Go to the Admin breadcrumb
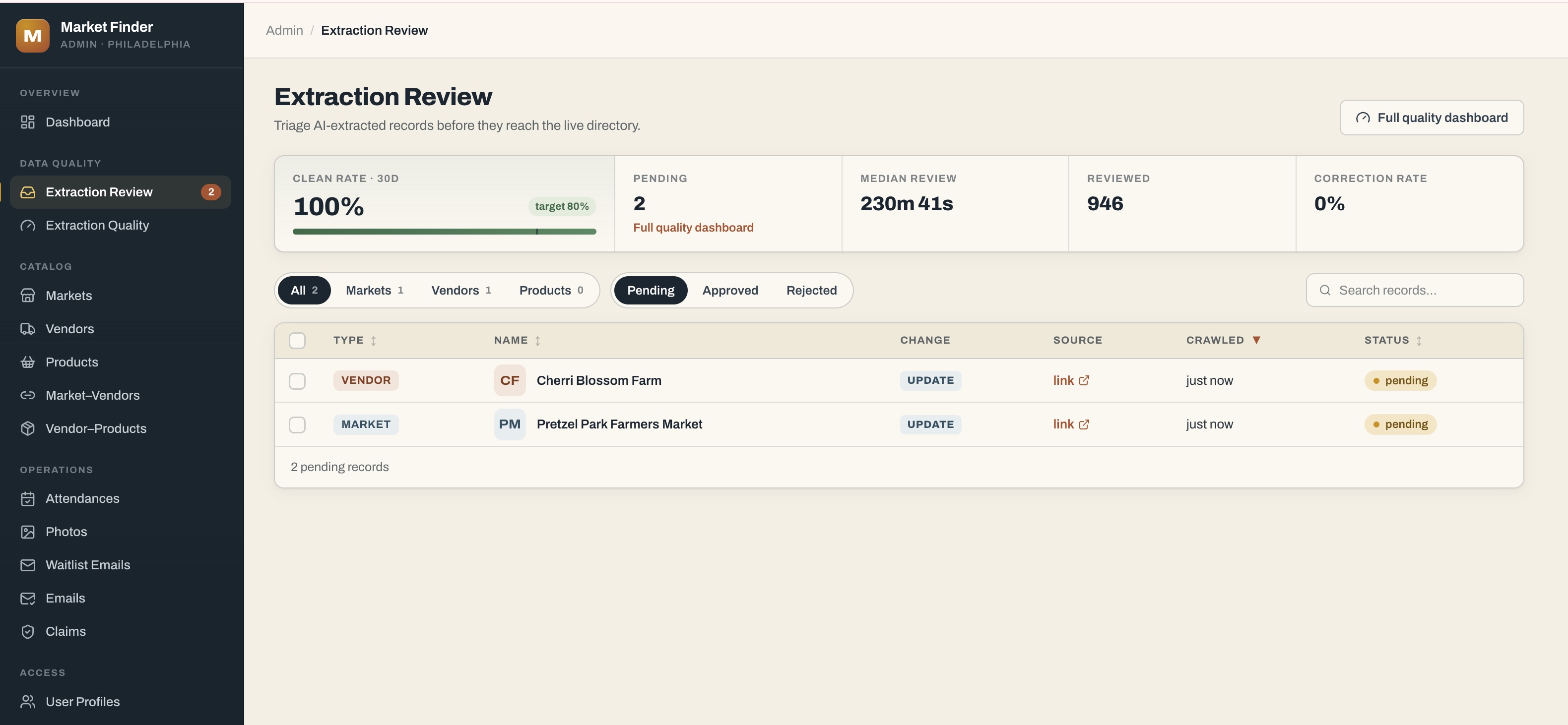1568x725 pixels. pyautogui.click(x=284, y=30)
